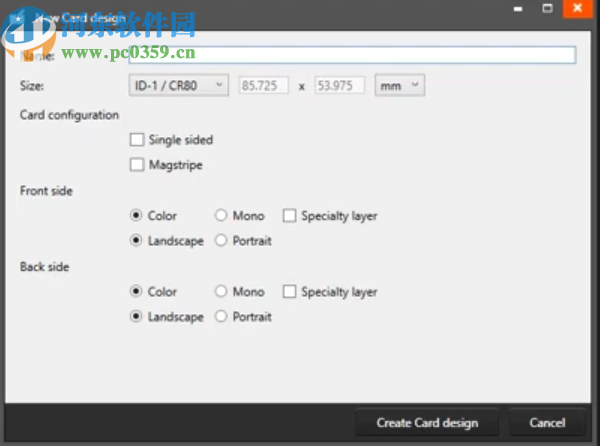Image resolution: width=600 pixels, height=446 pixels.
Task: Enable Back side Specialty layer checkbox
Action: tap(289, 291)
